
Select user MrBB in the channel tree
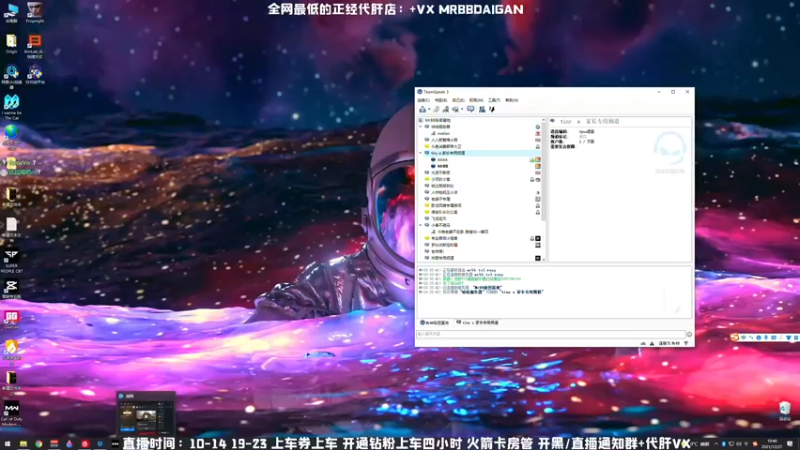(x=443, y=166)
